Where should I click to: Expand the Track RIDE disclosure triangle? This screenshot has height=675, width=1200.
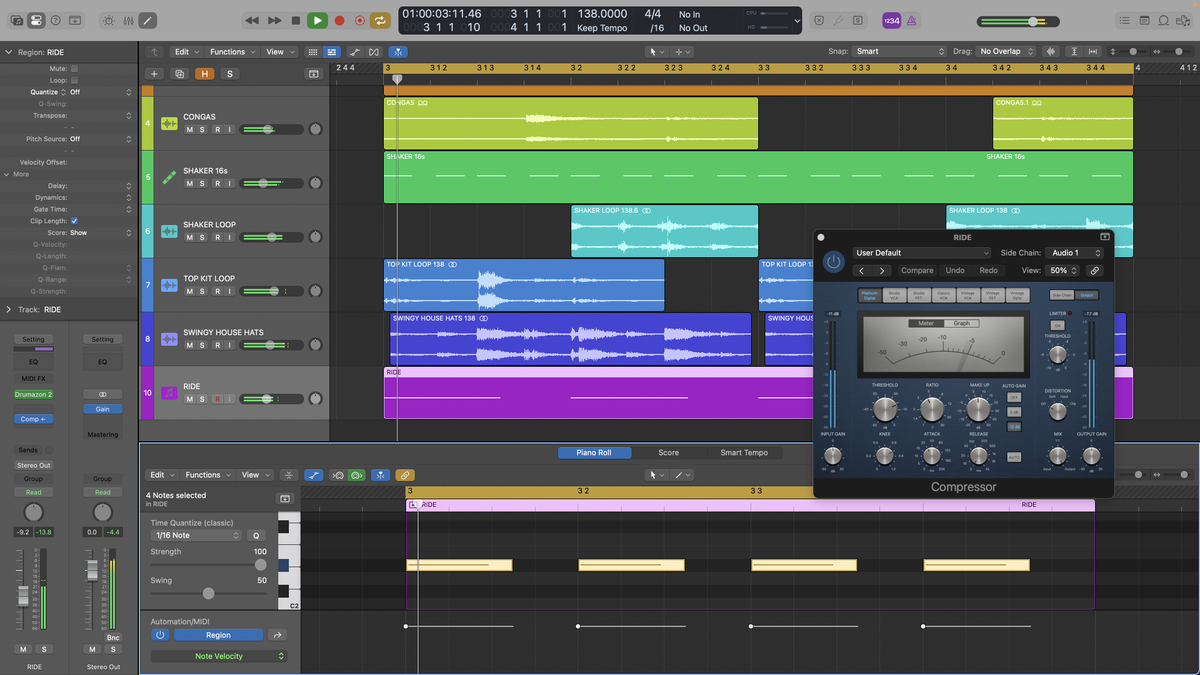point(8,310)
